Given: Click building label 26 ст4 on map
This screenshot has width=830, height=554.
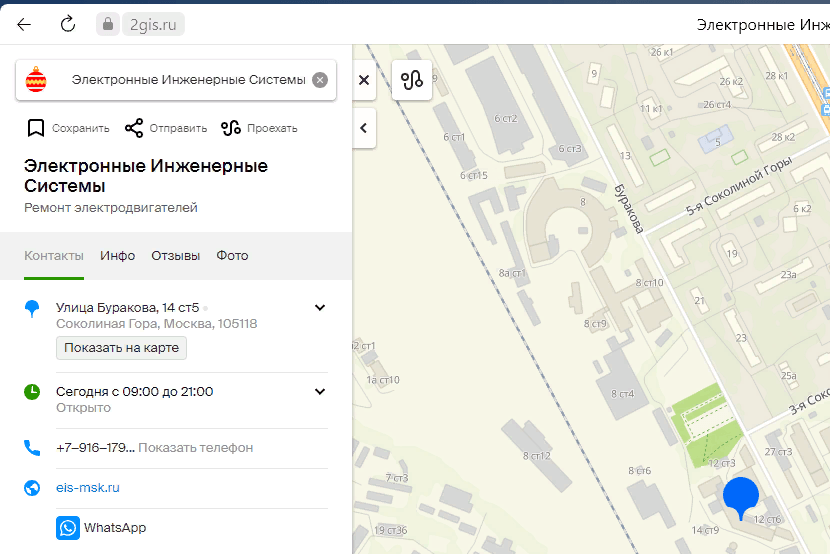Looking at the screenshot, I should point(717,105).
